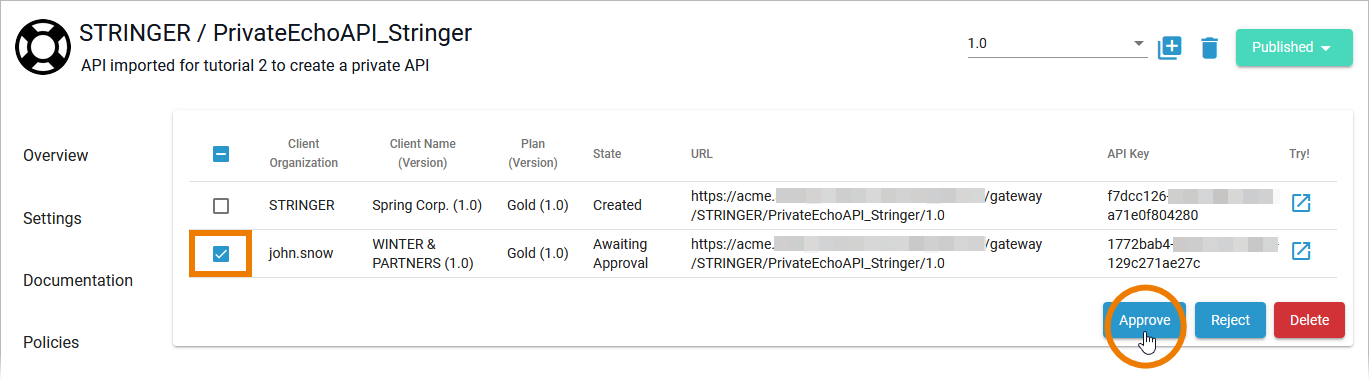Go to Settings in the sidebar
Viewport: 1369px width, 381px height.
52,218
